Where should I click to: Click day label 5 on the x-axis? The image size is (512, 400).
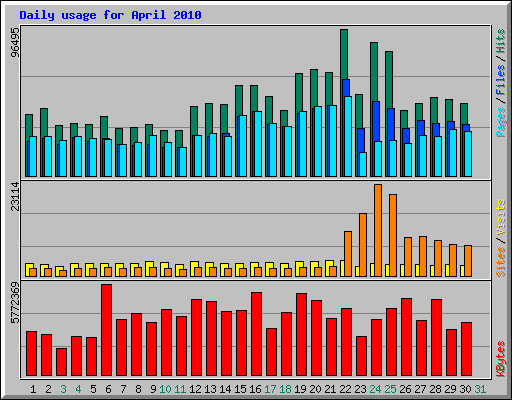[93, 389]
